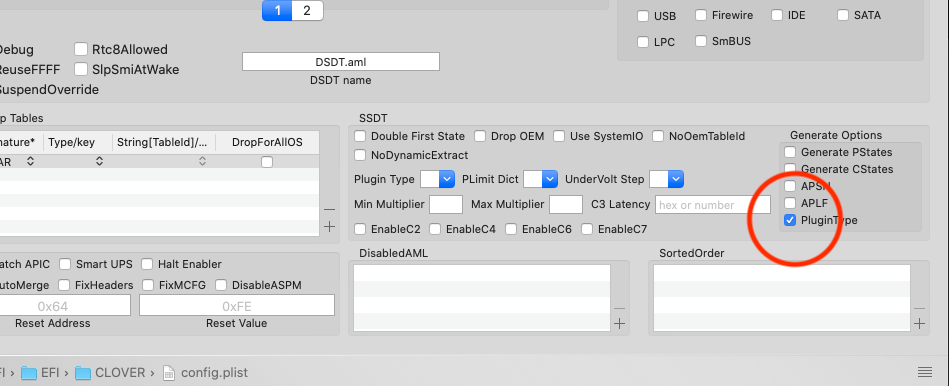Uncheck the PluginType generate option
The width and height of the screenshot is (949, 386).
[x=790, y=220]
